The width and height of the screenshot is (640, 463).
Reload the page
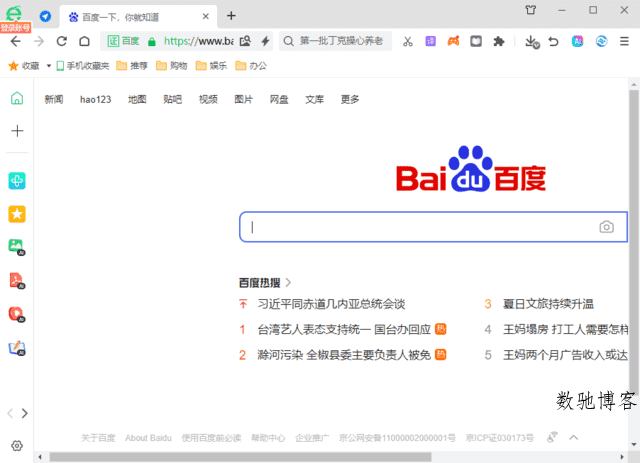62,41
